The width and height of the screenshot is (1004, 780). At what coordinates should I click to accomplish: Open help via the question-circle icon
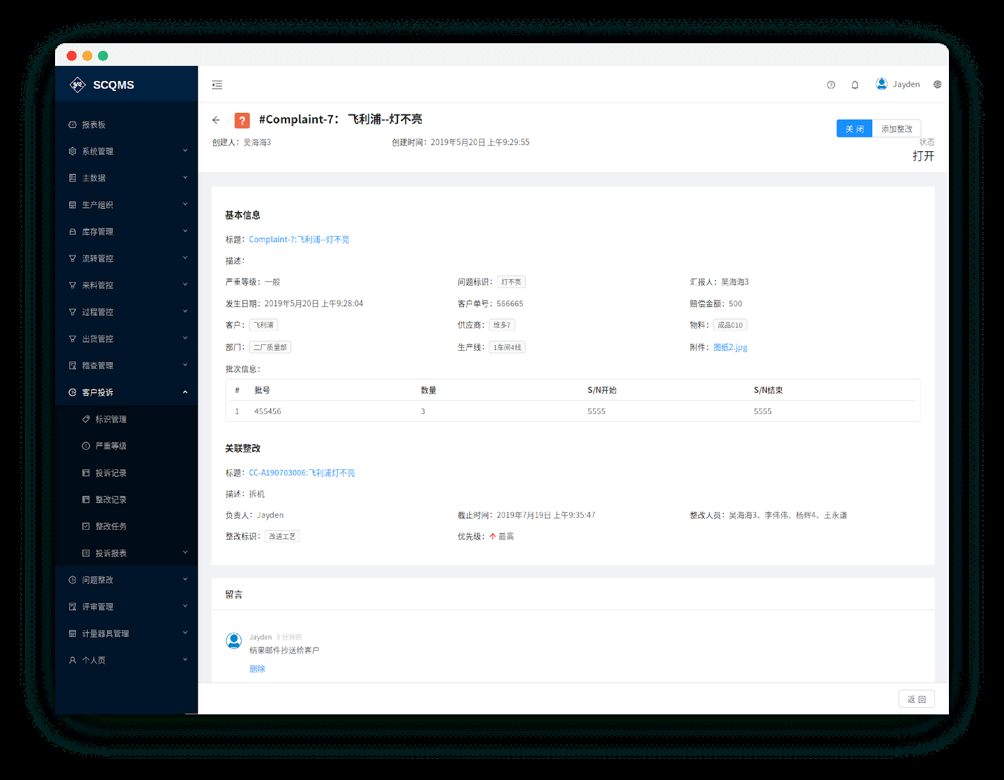click(830, 85)
